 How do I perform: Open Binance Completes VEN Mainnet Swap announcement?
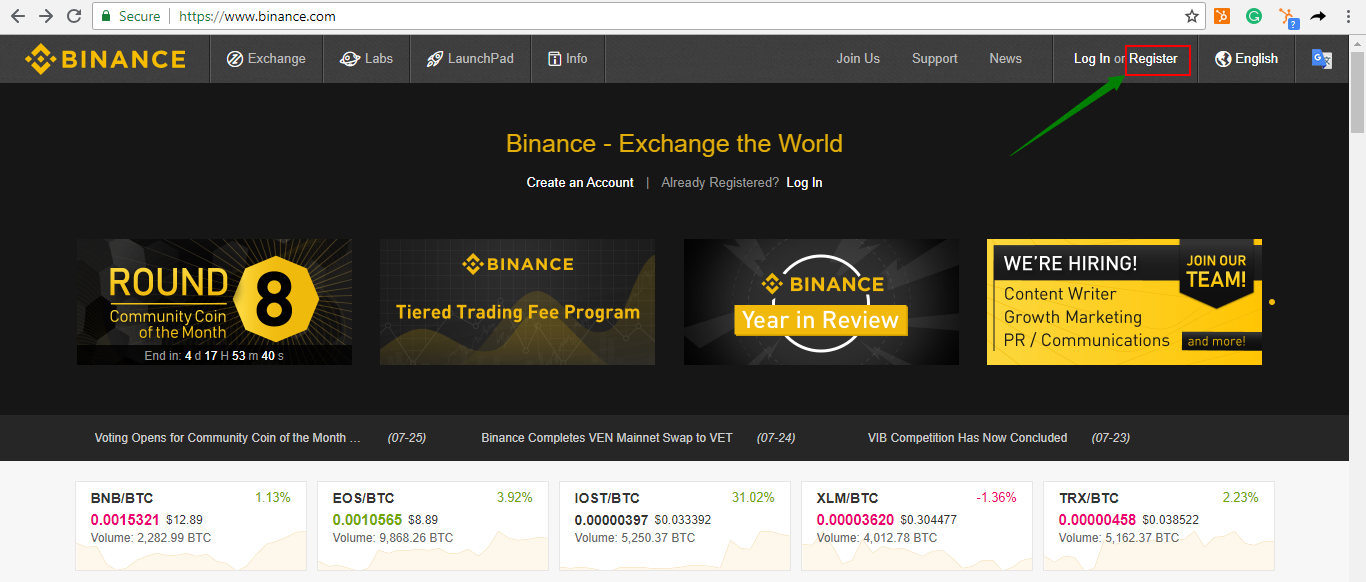click(x=607, y=438)
